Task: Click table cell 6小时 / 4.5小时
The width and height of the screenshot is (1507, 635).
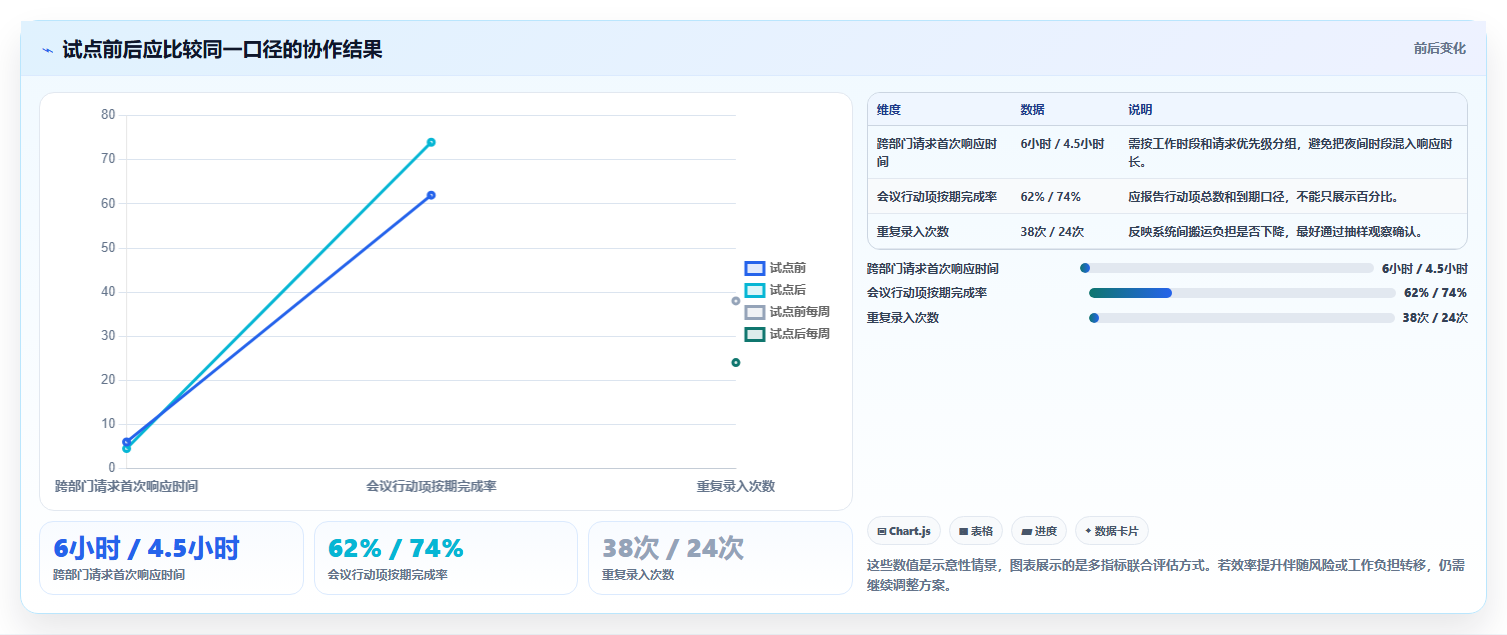Action: tap(1062, 144)
